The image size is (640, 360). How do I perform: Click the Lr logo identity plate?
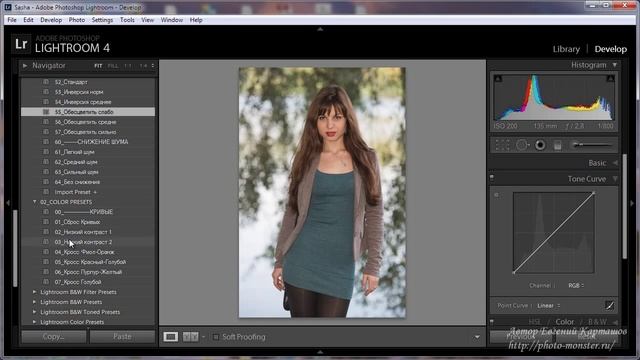21,44
